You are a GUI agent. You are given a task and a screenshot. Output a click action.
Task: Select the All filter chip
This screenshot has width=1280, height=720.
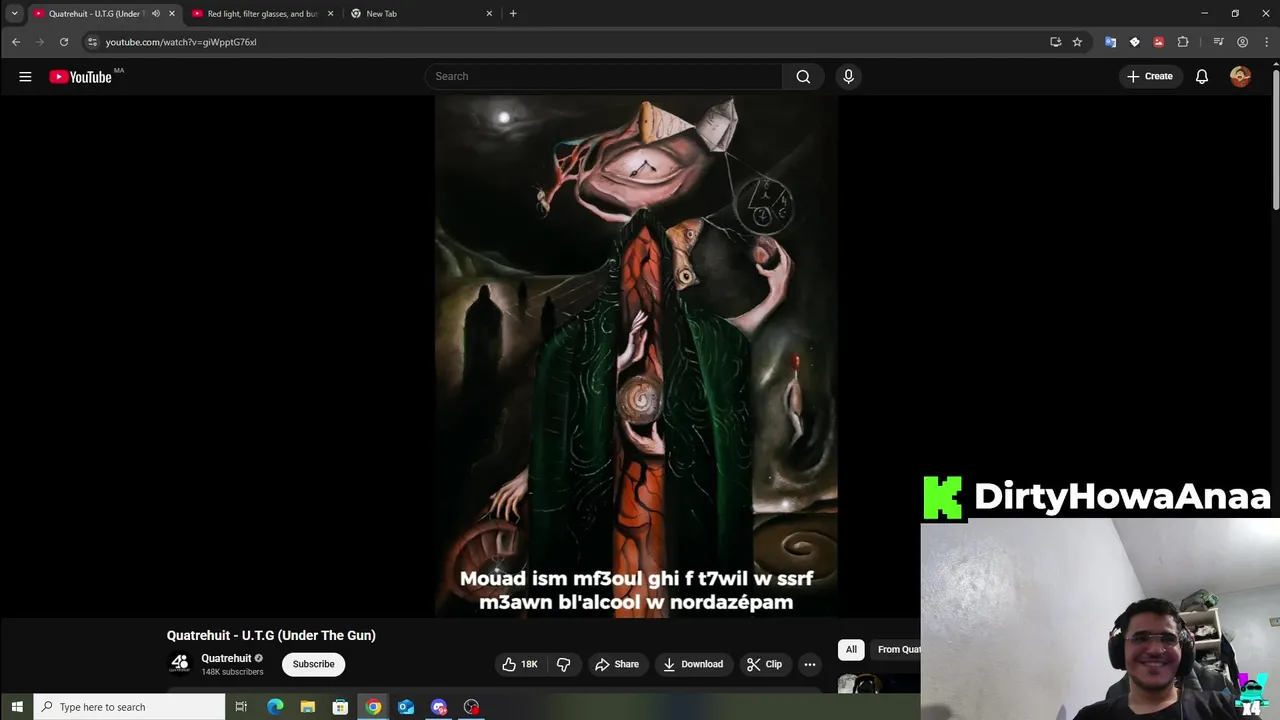click(x=851, y=650)
